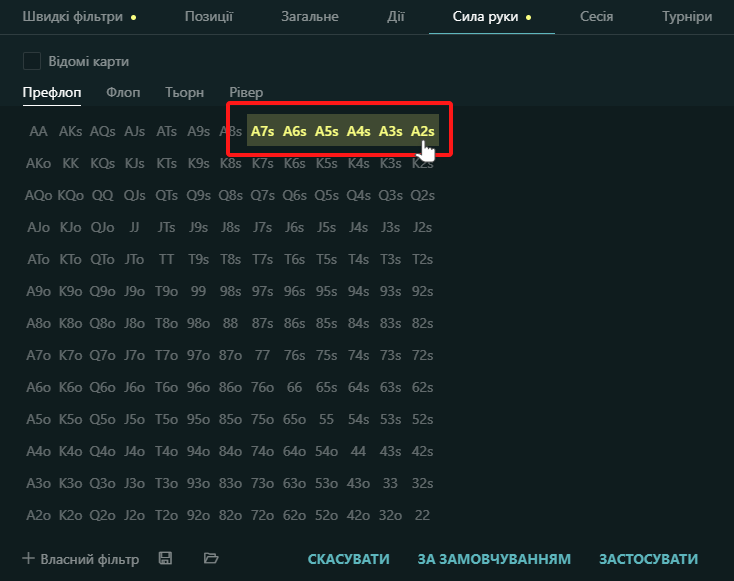Open saved filters folder icon
Viewport: 734px width, 581px height.
(x=211, y=558)
